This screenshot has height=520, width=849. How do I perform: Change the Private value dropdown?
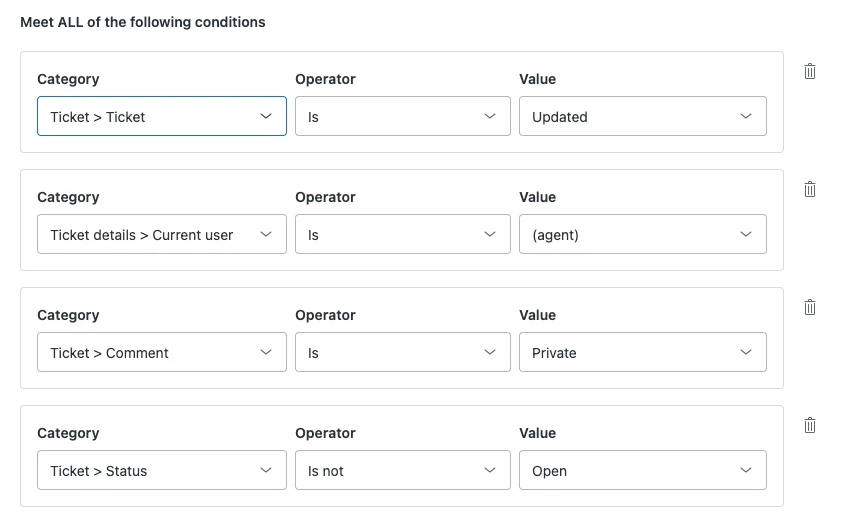(x=642, y=352)
